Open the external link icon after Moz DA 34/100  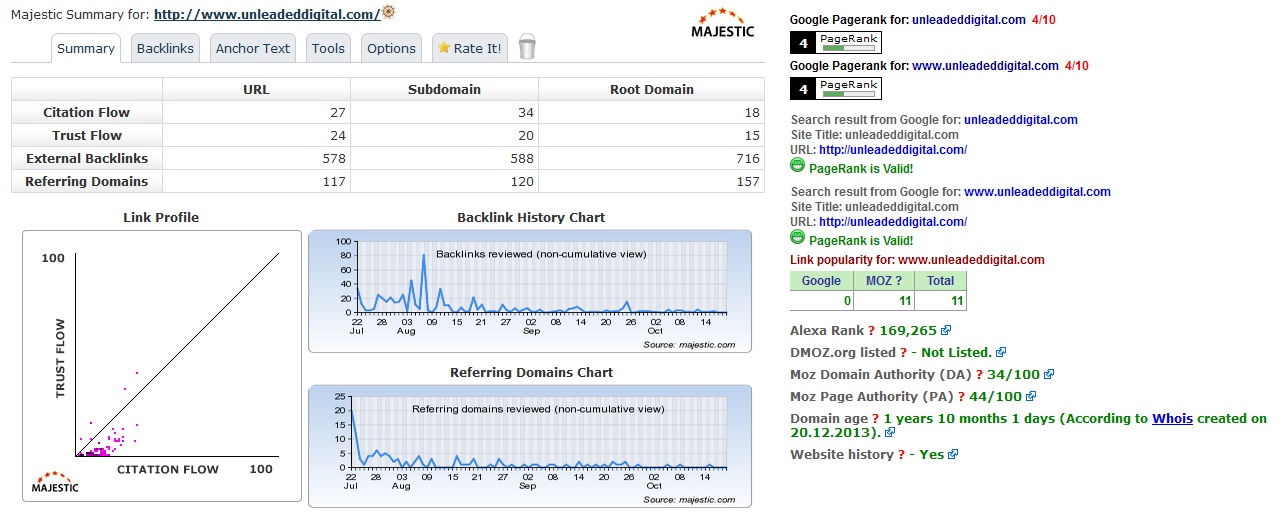point(1049,375)
